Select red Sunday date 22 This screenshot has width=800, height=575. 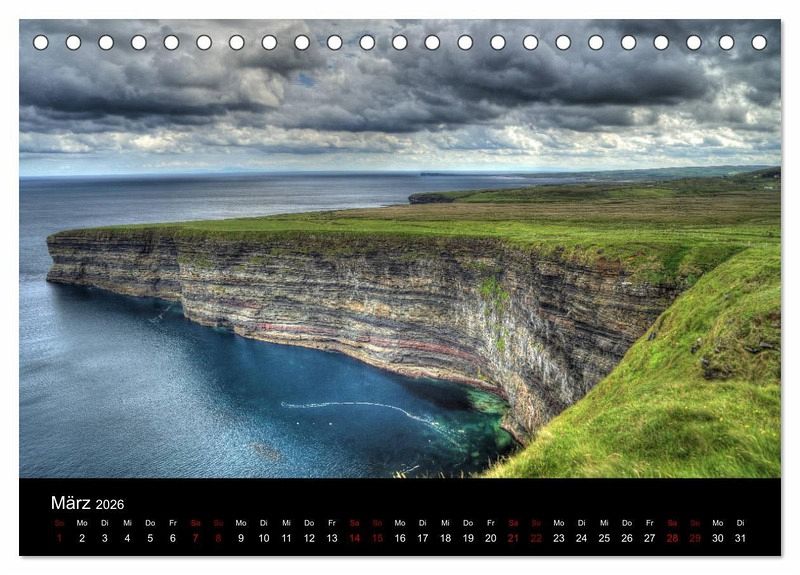536,538
